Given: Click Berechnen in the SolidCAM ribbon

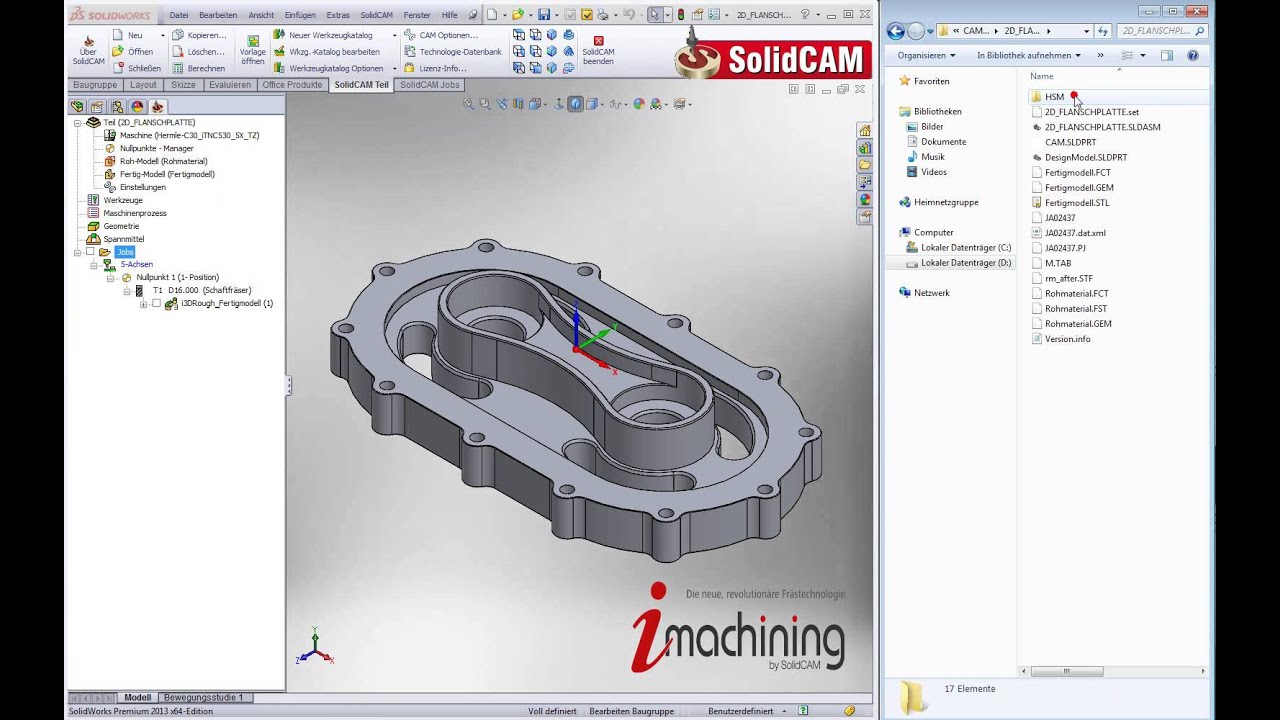Looking at the screenshot, I should point(197,68).
